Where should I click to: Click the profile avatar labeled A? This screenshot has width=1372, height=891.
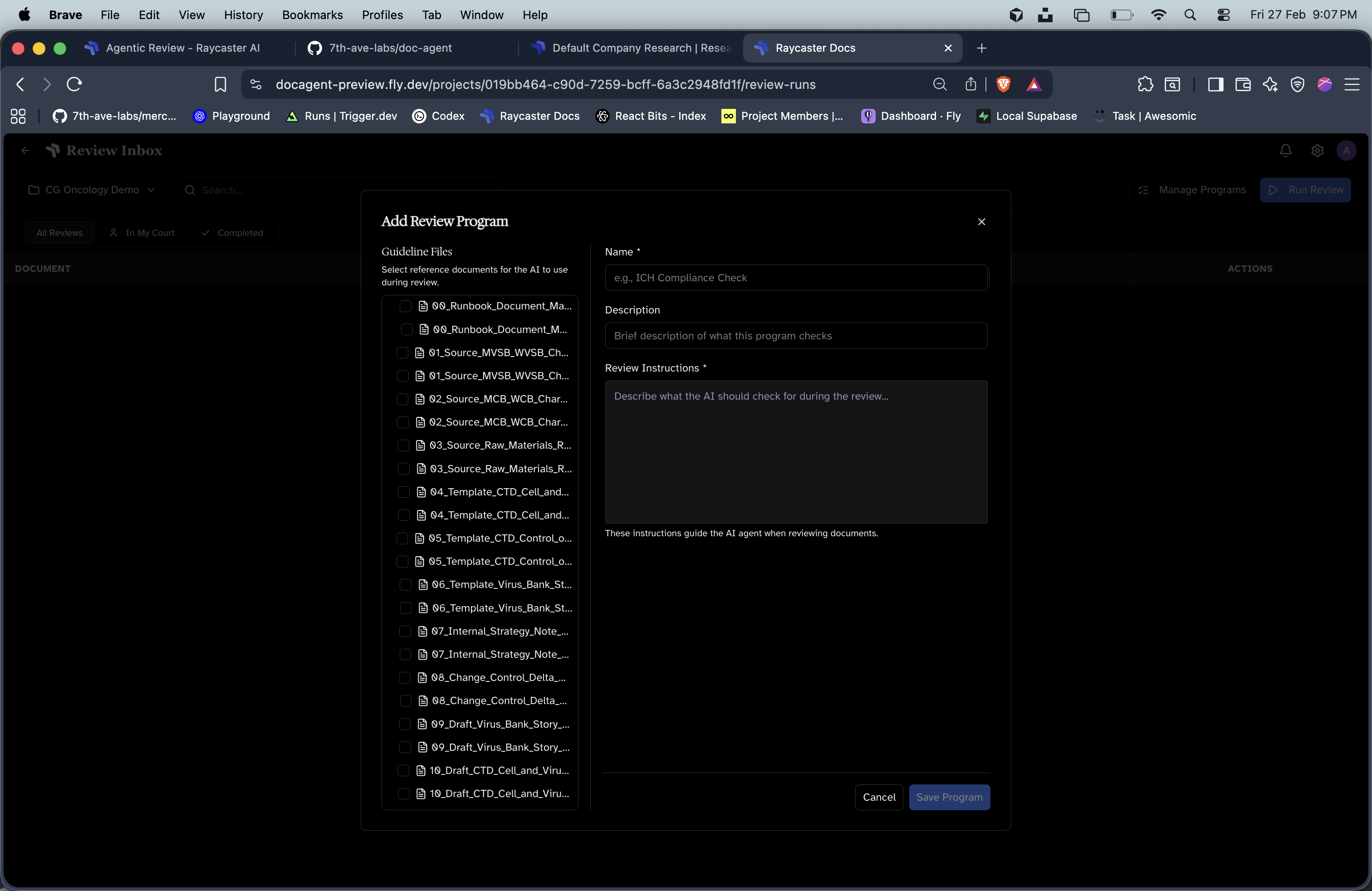1347,151
